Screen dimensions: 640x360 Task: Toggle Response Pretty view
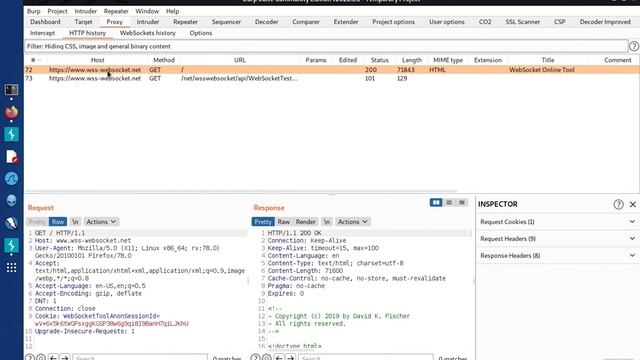(263, 222)
